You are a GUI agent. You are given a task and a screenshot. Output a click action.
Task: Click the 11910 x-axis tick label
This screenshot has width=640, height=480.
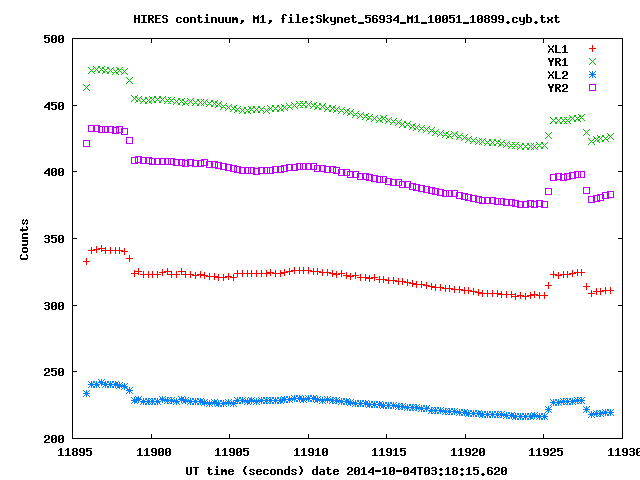tap(311, 452)
